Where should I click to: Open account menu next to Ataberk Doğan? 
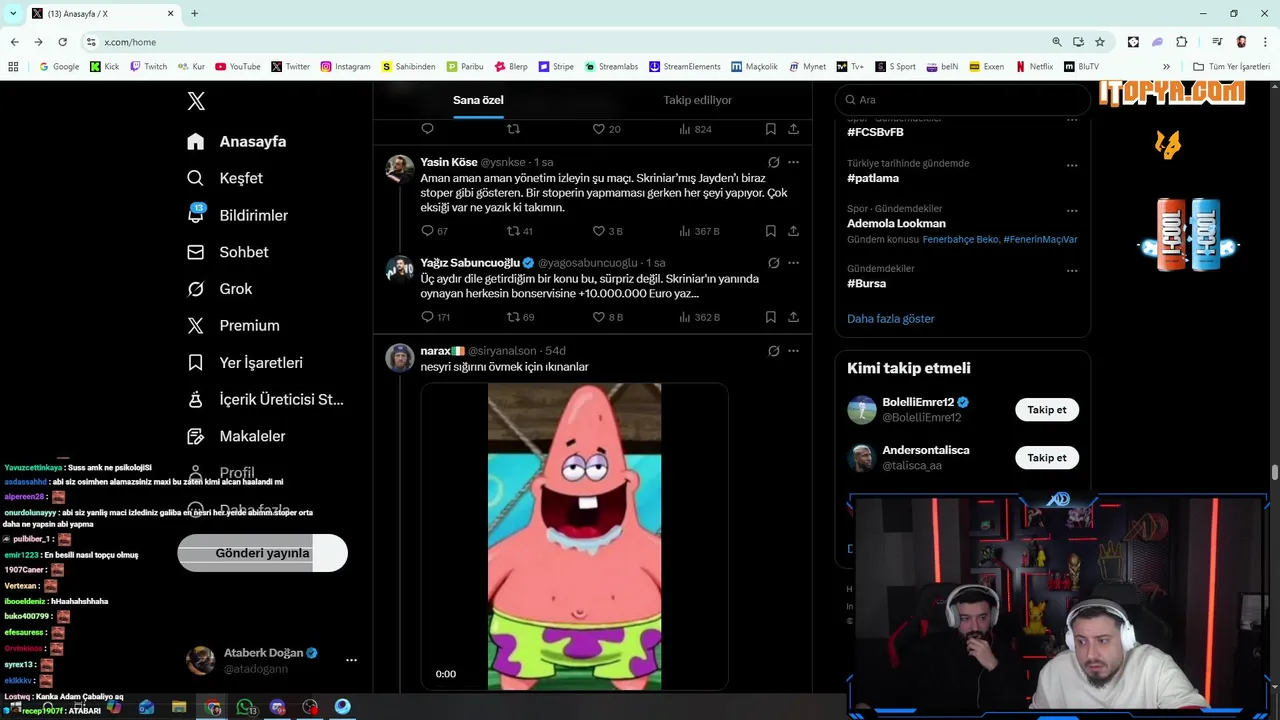(351, 660)
